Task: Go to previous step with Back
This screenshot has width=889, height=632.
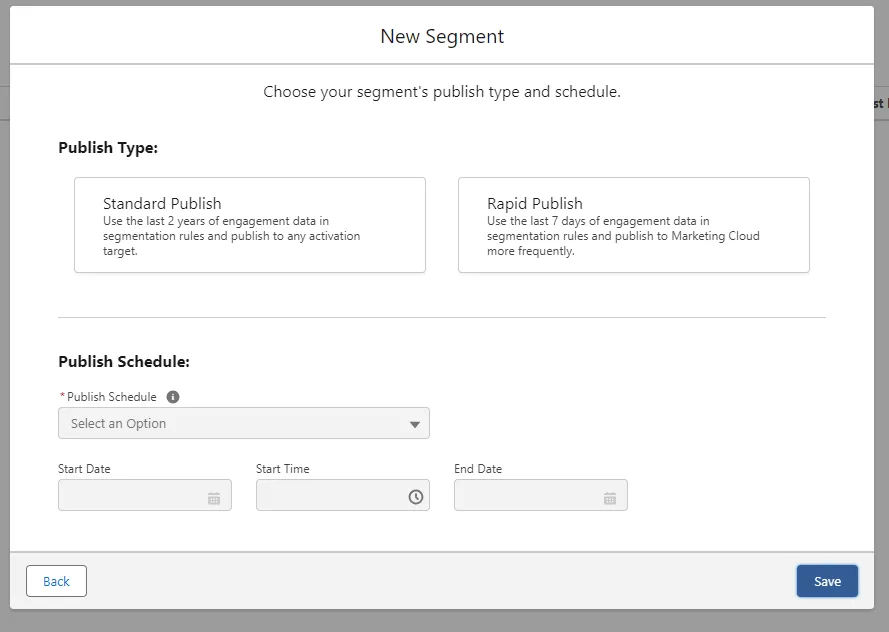Action: click(56, 581)
